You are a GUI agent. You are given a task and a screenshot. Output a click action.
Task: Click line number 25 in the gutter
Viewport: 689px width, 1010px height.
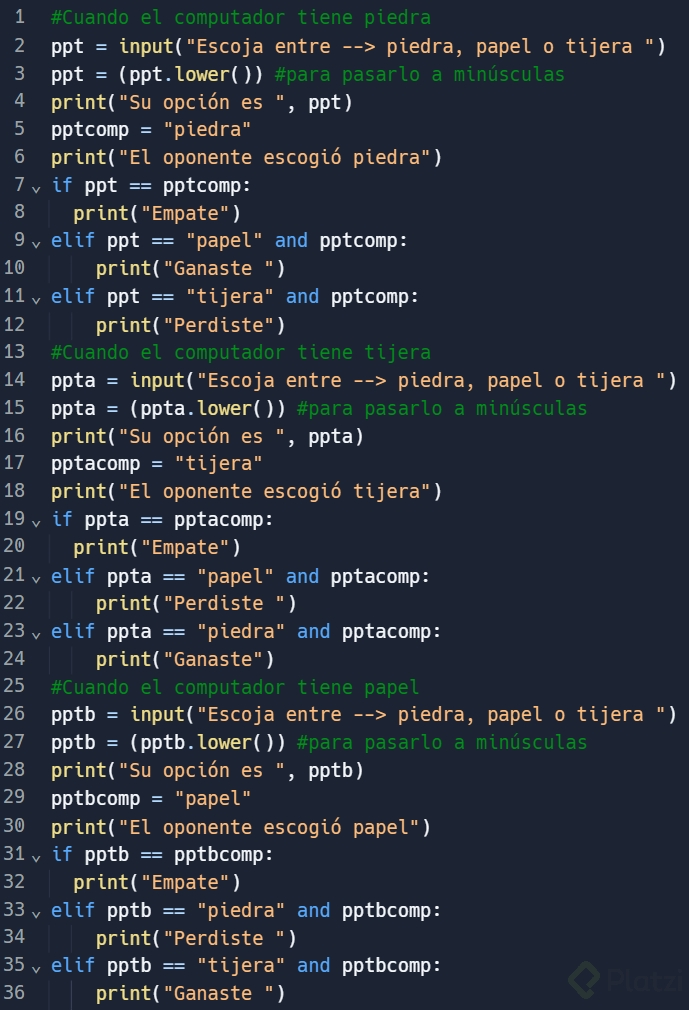pyautogui.click(x=14, y=685)
